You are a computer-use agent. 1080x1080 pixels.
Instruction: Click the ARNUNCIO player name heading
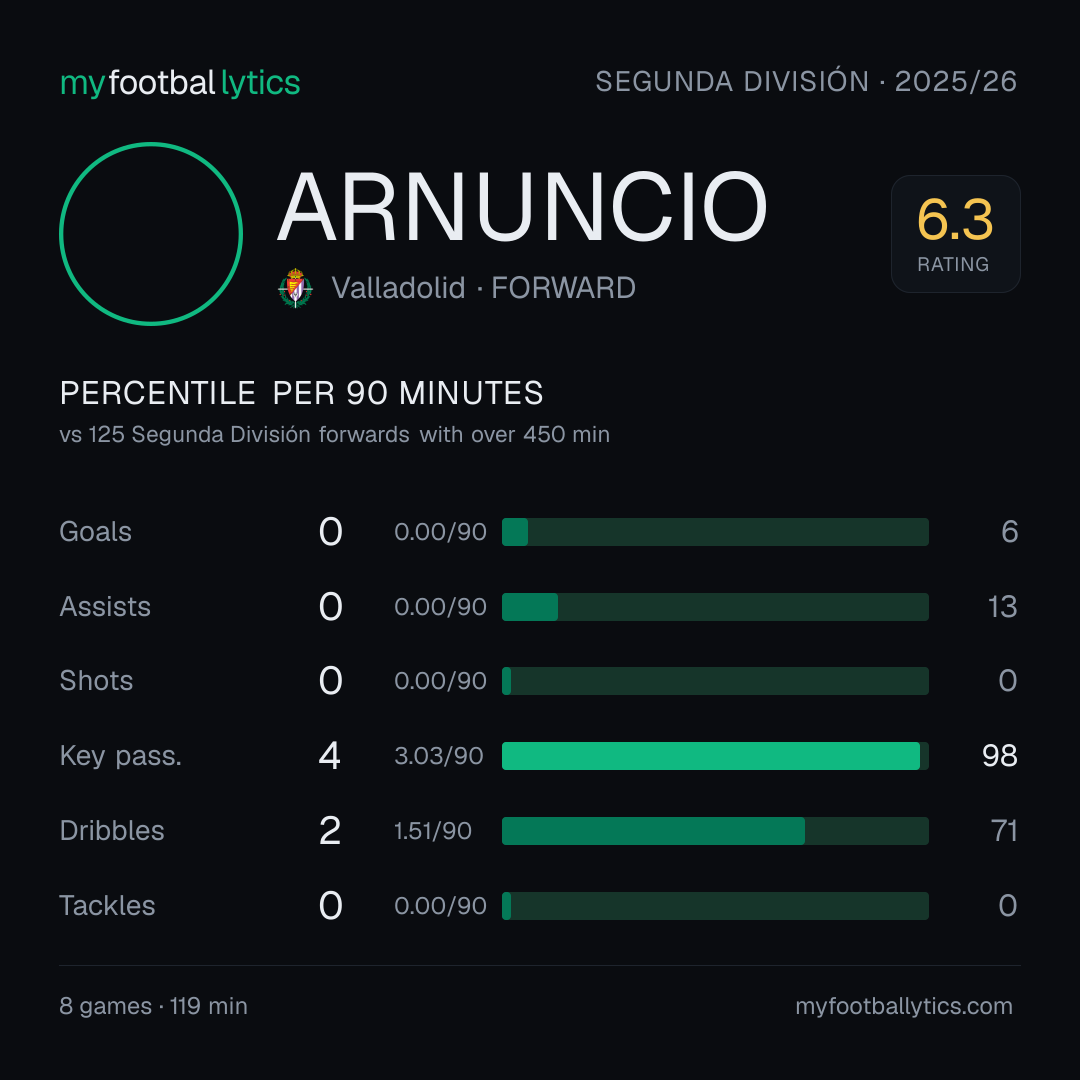[522, 207]
